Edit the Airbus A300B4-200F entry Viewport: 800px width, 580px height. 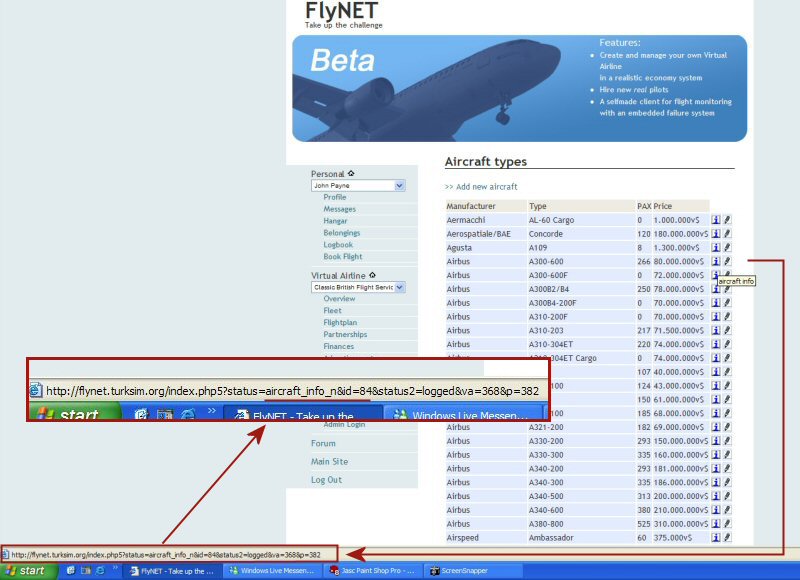(x=727, y=302)
